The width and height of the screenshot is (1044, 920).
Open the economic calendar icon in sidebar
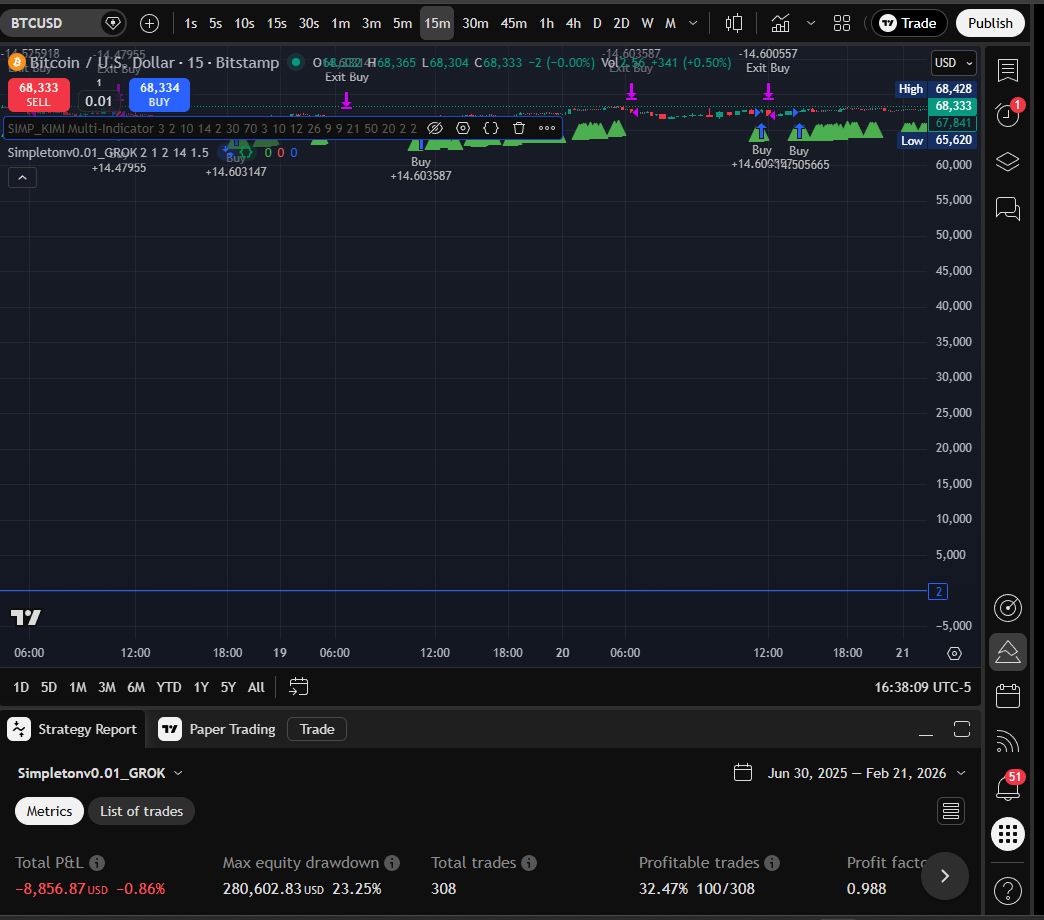[x=1007, y=695]
